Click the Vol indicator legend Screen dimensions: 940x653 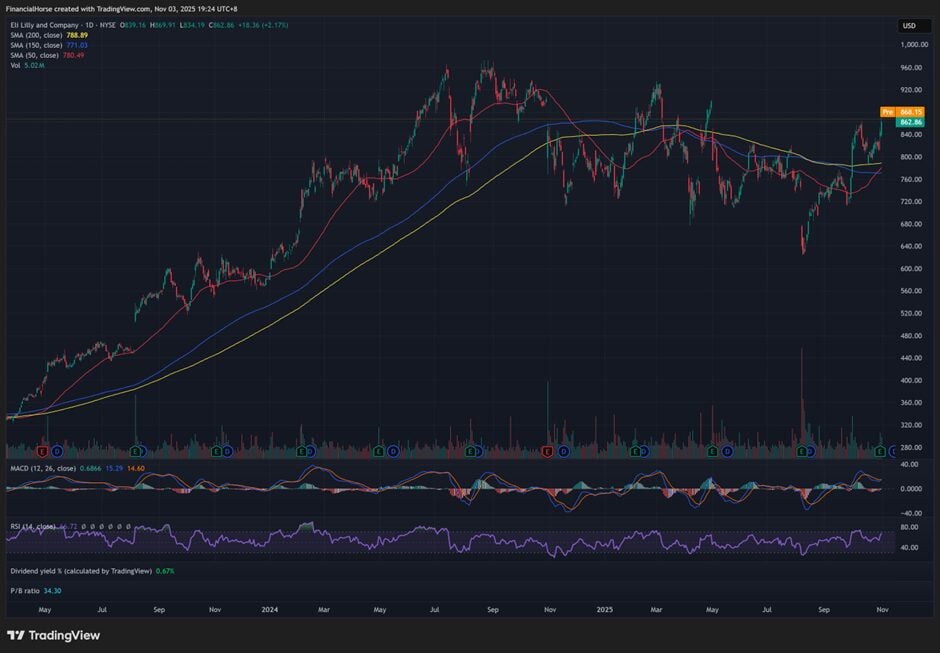point(14,65)
